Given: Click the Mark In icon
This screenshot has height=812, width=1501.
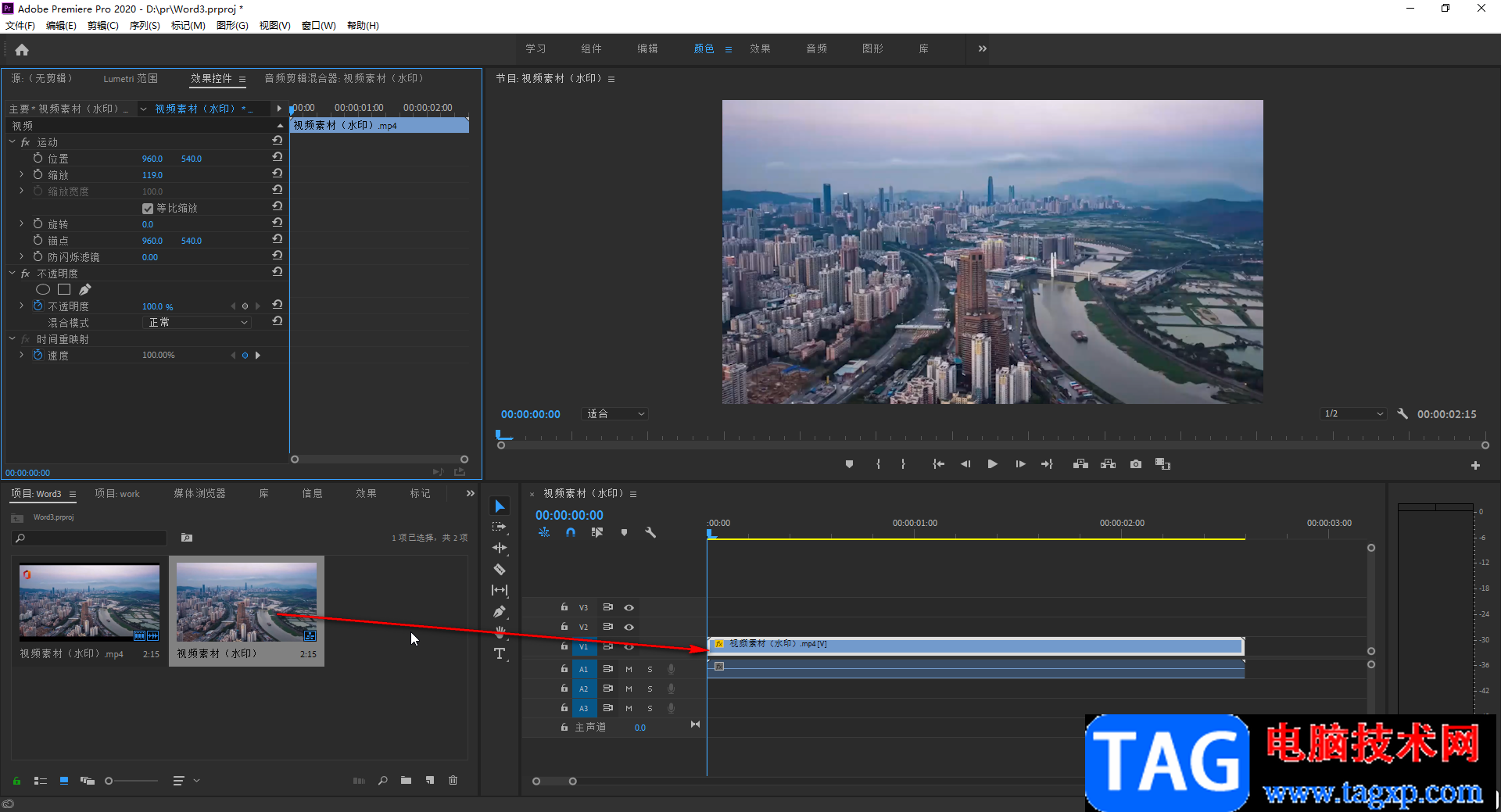Looking at the screenshot, I should 879,464.
